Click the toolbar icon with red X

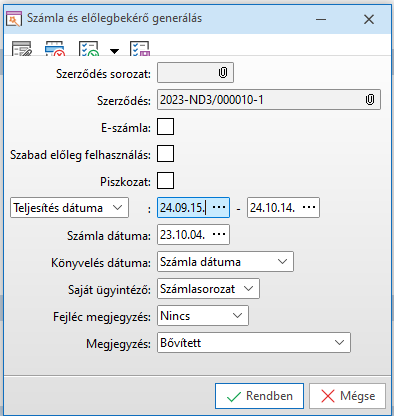(55, 49)
